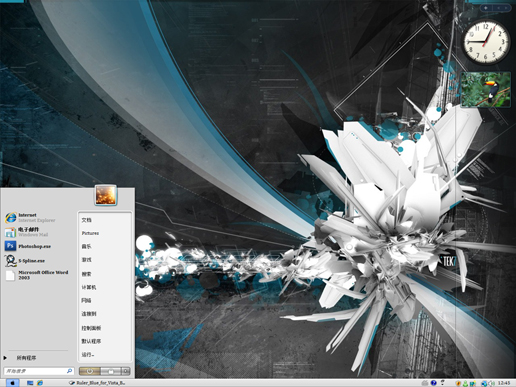Click the blue question mark tray icon

pyautogui.click(x=433, y=383)
